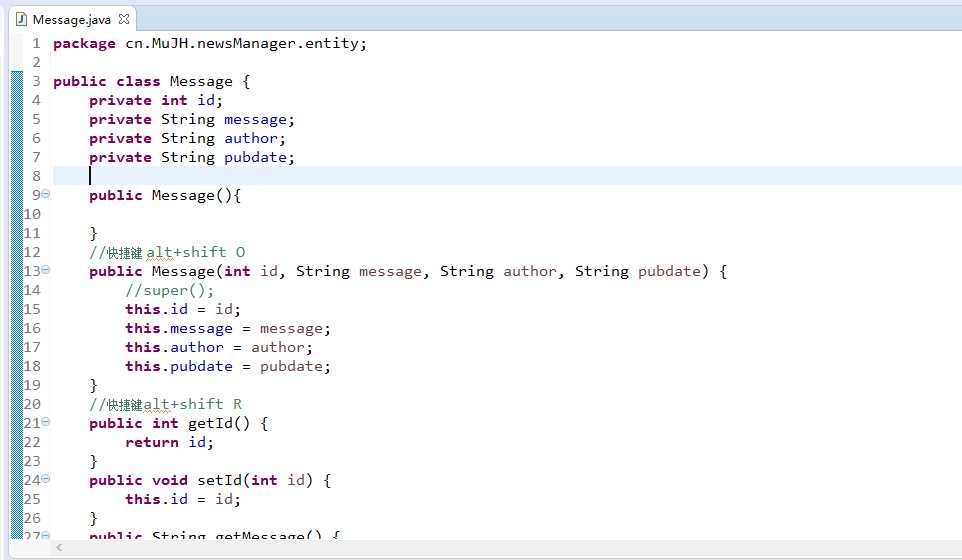
Task: Collapse the getMessage method at line 27
Action: [x=45, y=535]
